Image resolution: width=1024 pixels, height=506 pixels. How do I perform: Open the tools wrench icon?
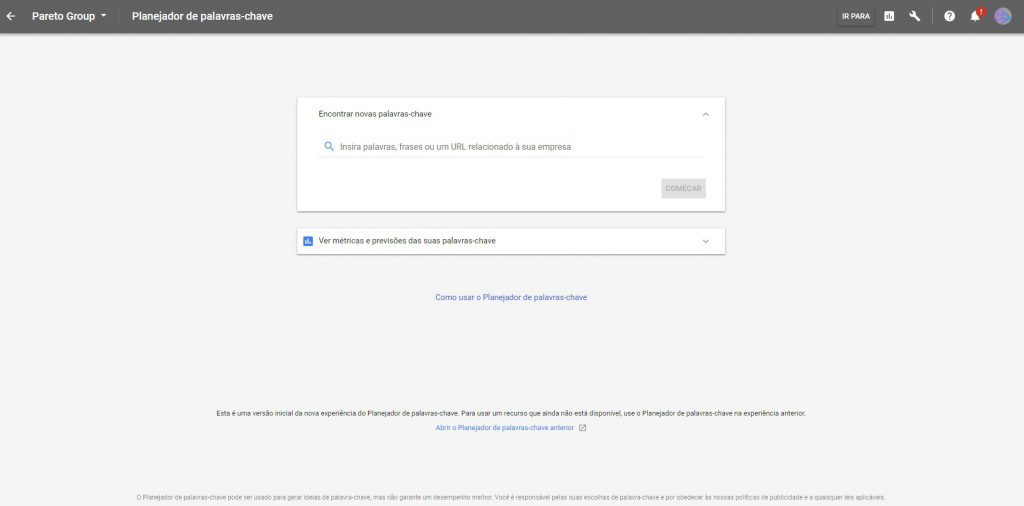[x=915, y=16]
